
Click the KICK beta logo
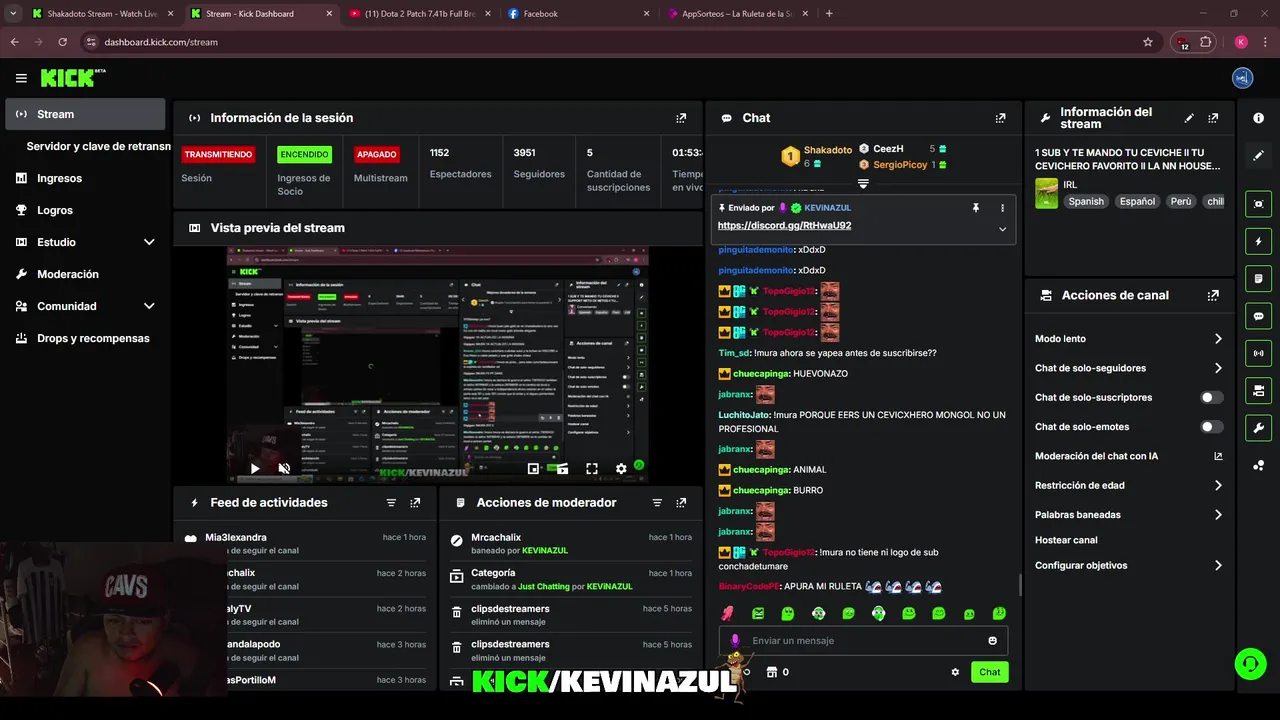pyautogui.click(x=73, y=78)
